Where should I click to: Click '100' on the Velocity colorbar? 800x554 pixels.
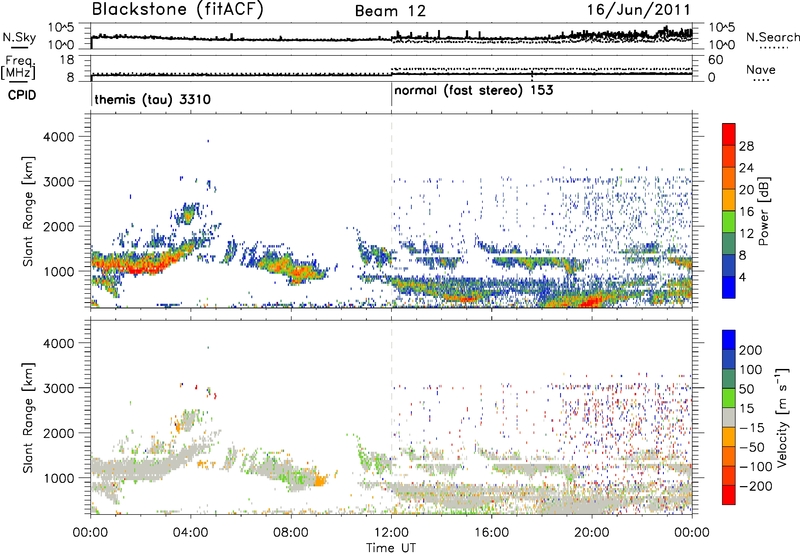[751, 369]
